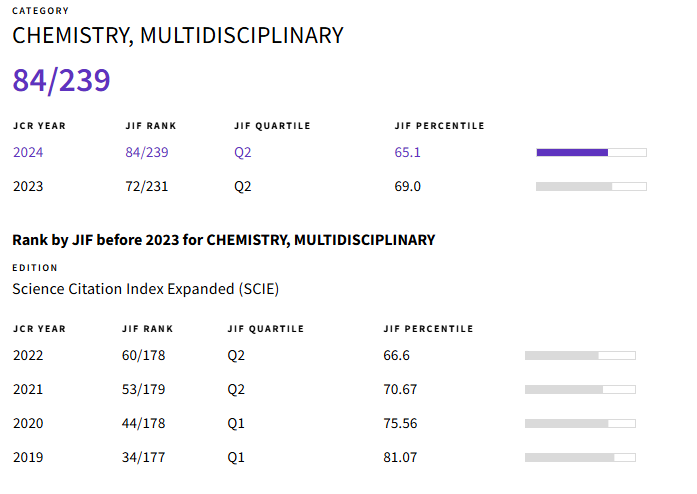Click the gray 2023 percentile bar

tap(591, 186)
